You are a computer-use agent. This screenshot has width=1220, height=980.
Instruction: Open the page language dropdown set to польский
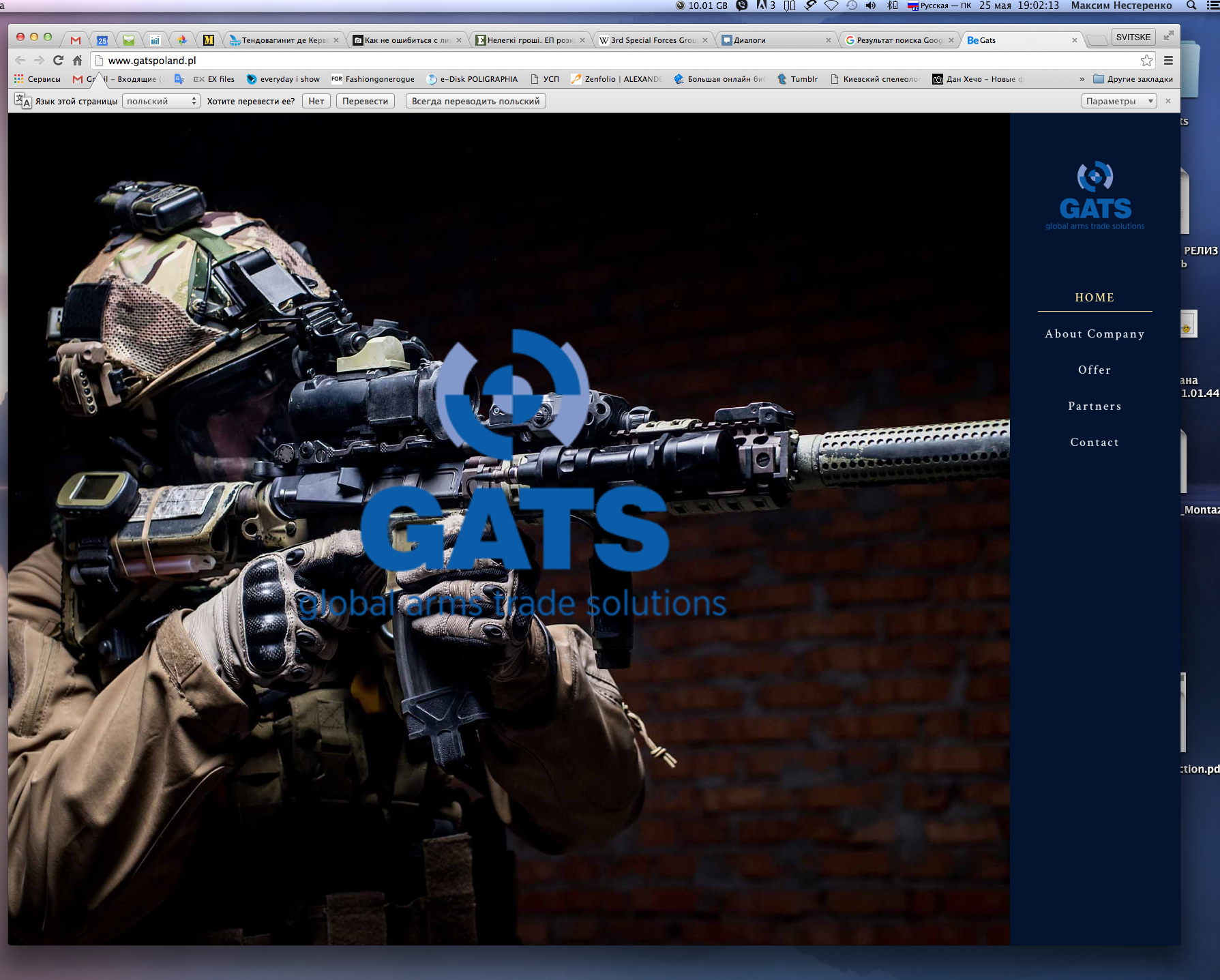coord(161,101)
